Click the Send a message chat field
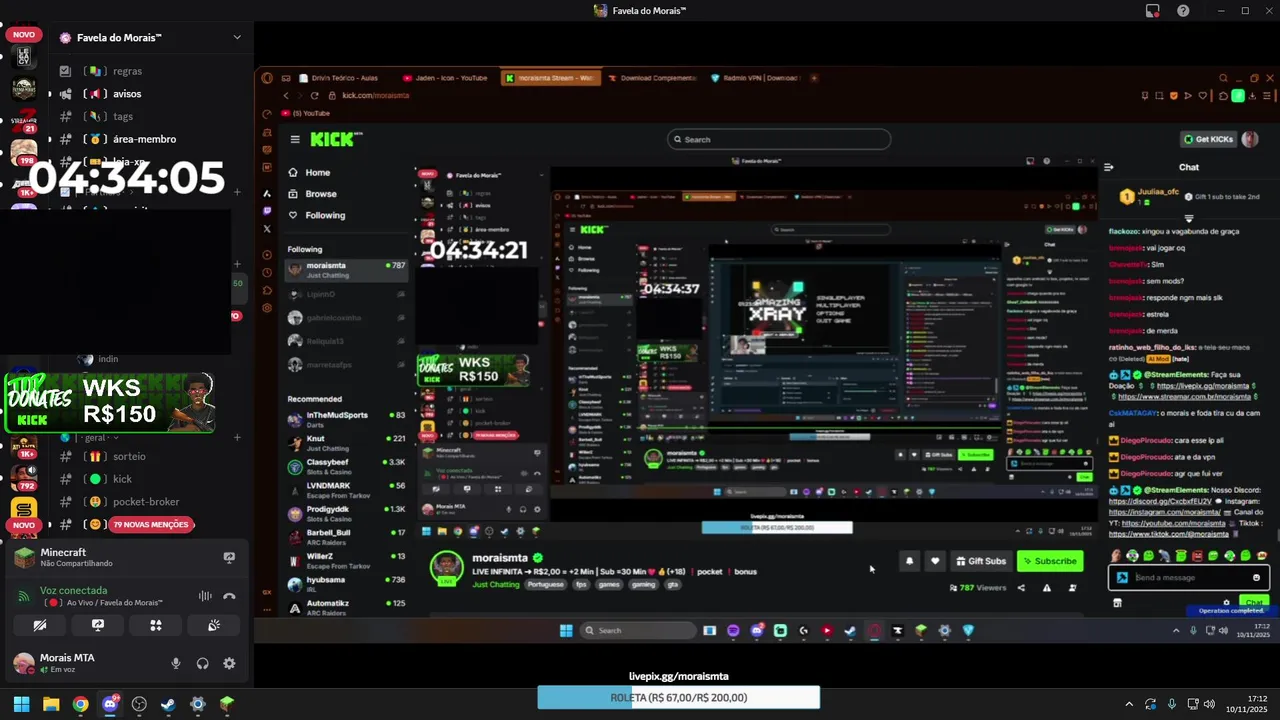The image size is (1280, 720). pyautogui.click(x=1189, y=577)
